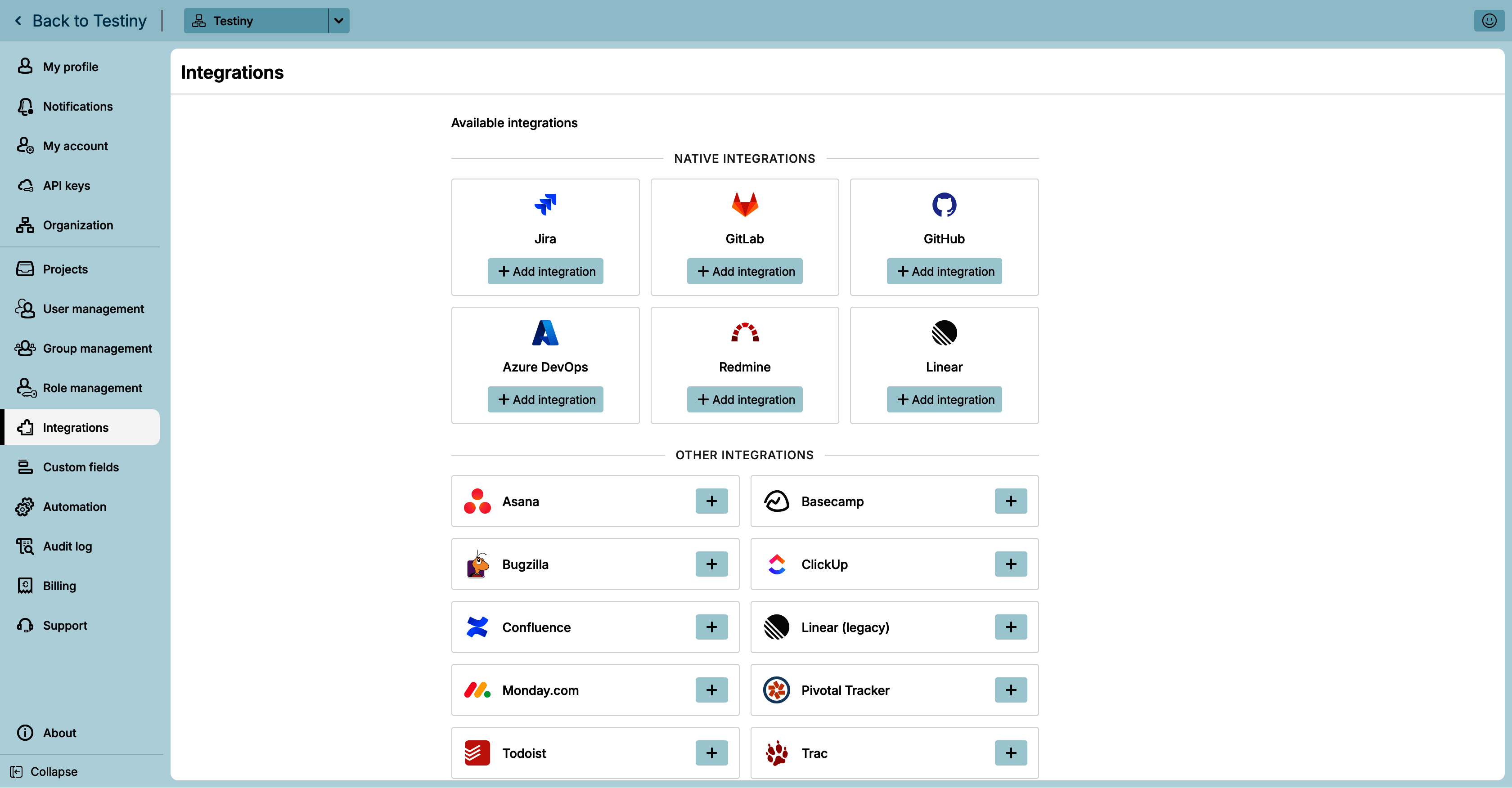
Task: Add the GitHub integration
Action: [x=944, y=271]
